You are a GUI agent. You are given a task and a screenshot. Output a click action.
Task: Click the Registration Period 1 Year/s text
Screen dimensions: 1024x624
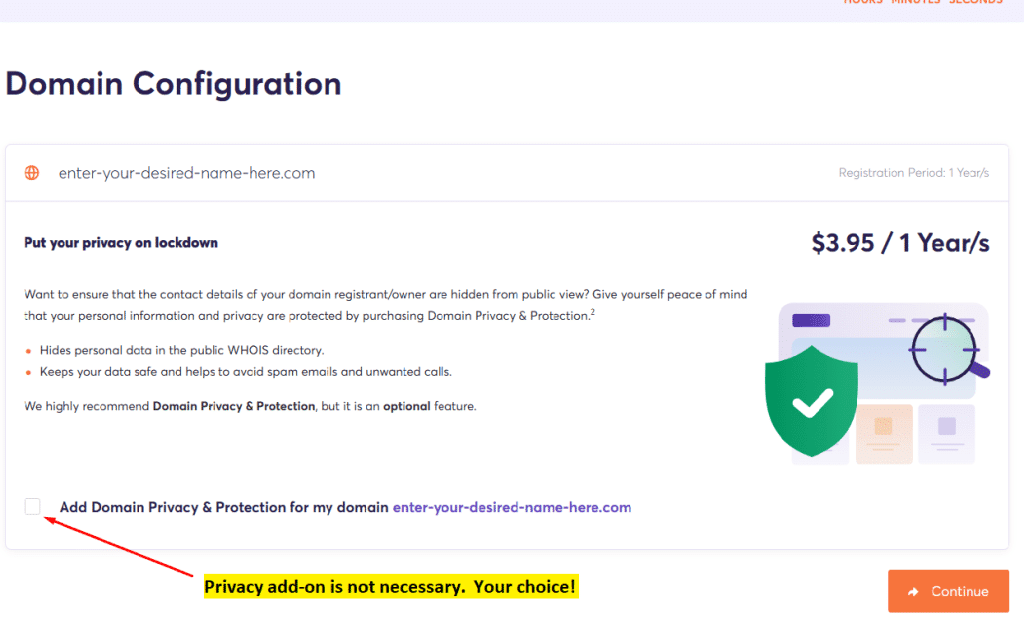click(914, 173)
